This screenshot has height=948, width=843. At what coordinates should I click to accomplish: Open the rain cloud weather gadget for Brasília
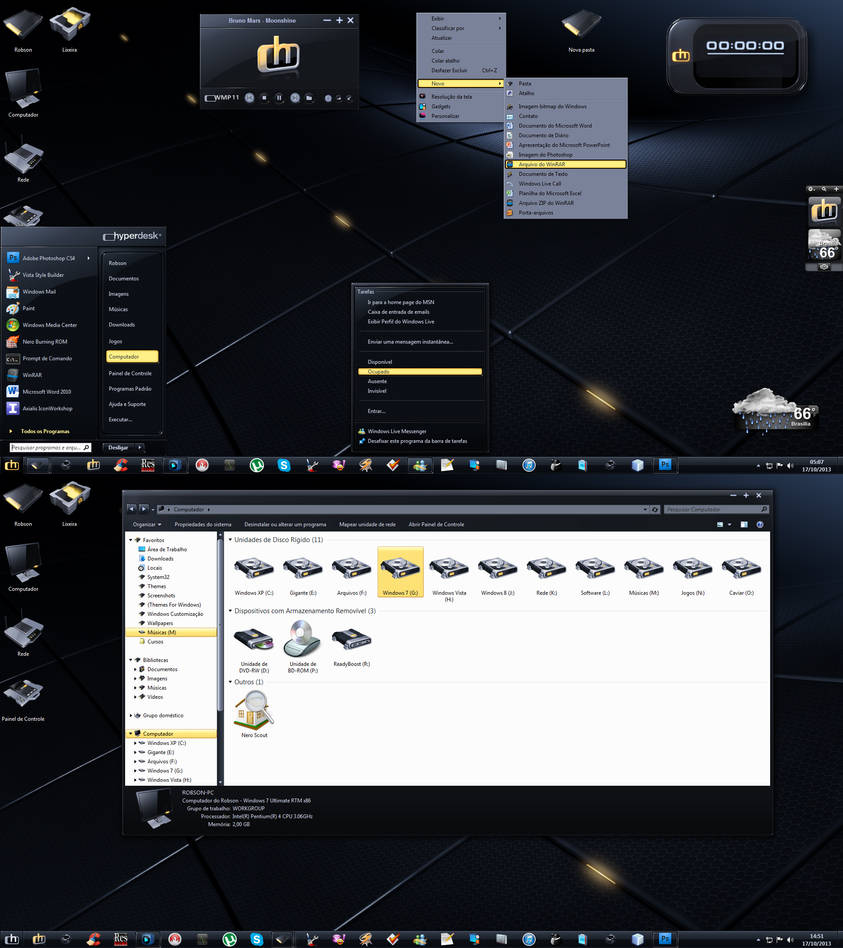pyautogui.click(x=776, y=410)
